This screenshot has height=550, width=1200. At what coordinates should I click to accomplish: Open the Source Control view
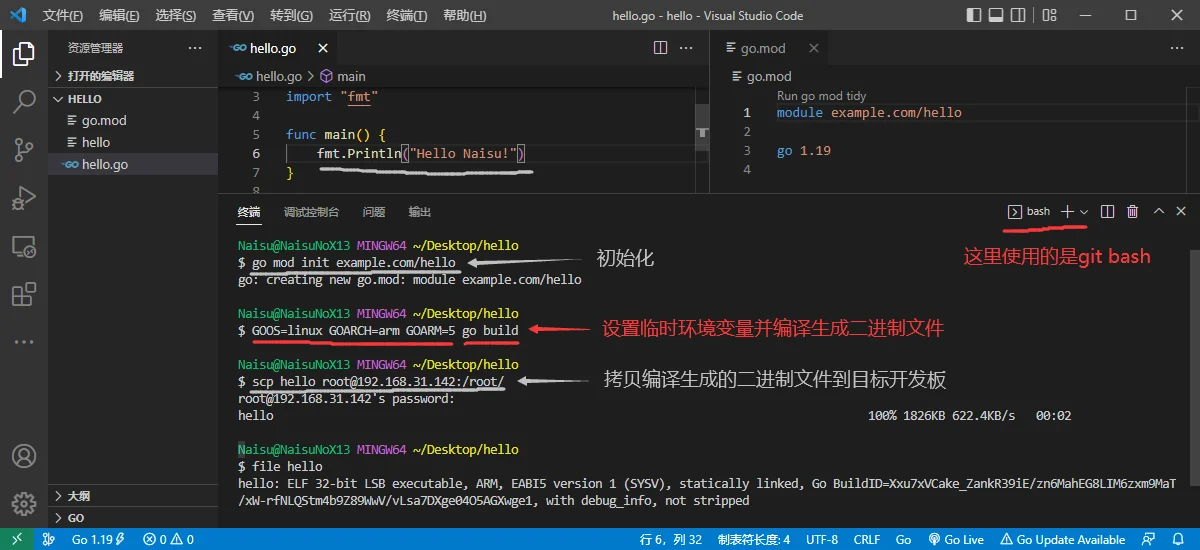(23, 150)
